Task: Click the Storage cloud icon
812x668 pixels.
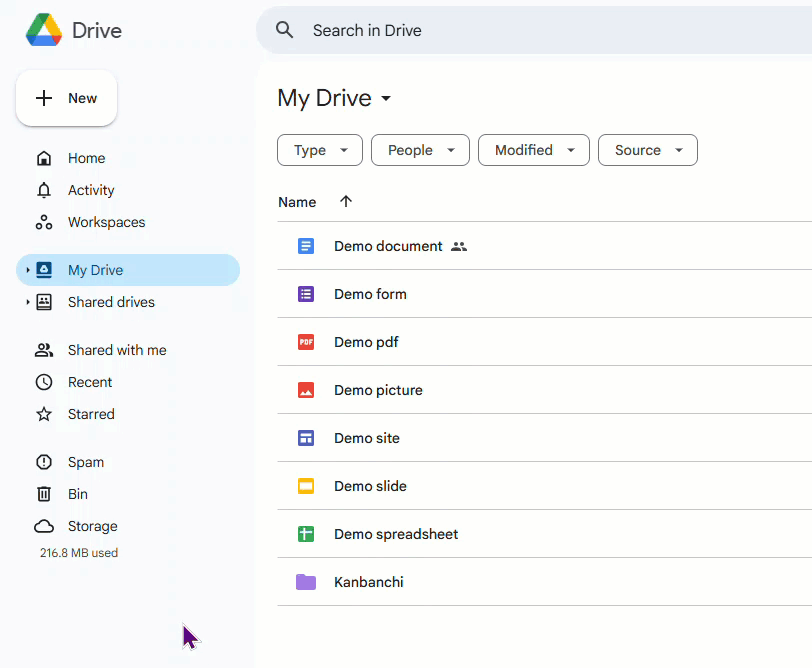Action: (44, 526)
